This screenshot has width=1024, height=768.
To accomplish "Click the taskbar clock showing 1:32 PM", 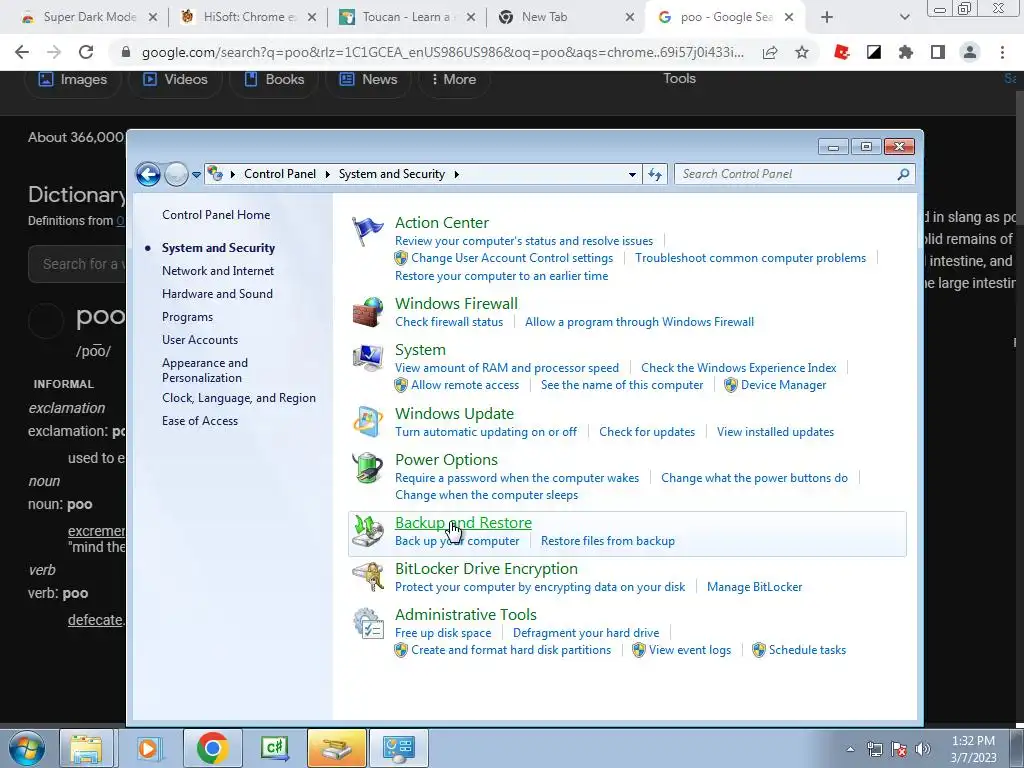I will (x=973, y=749).
